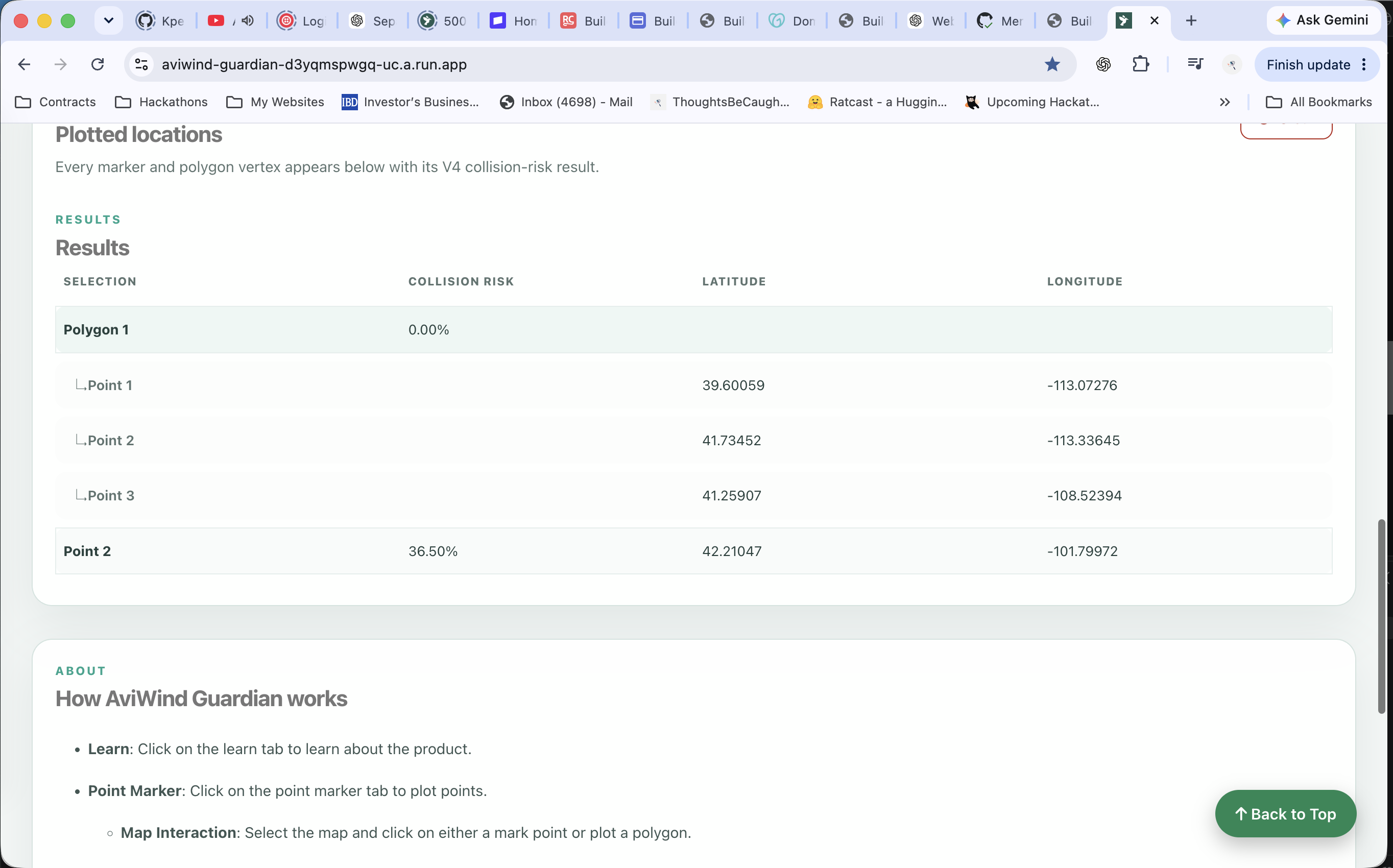Go back with the browser back arrow
This screenshot has height=868, width=1393.
[x=24, y=64]
